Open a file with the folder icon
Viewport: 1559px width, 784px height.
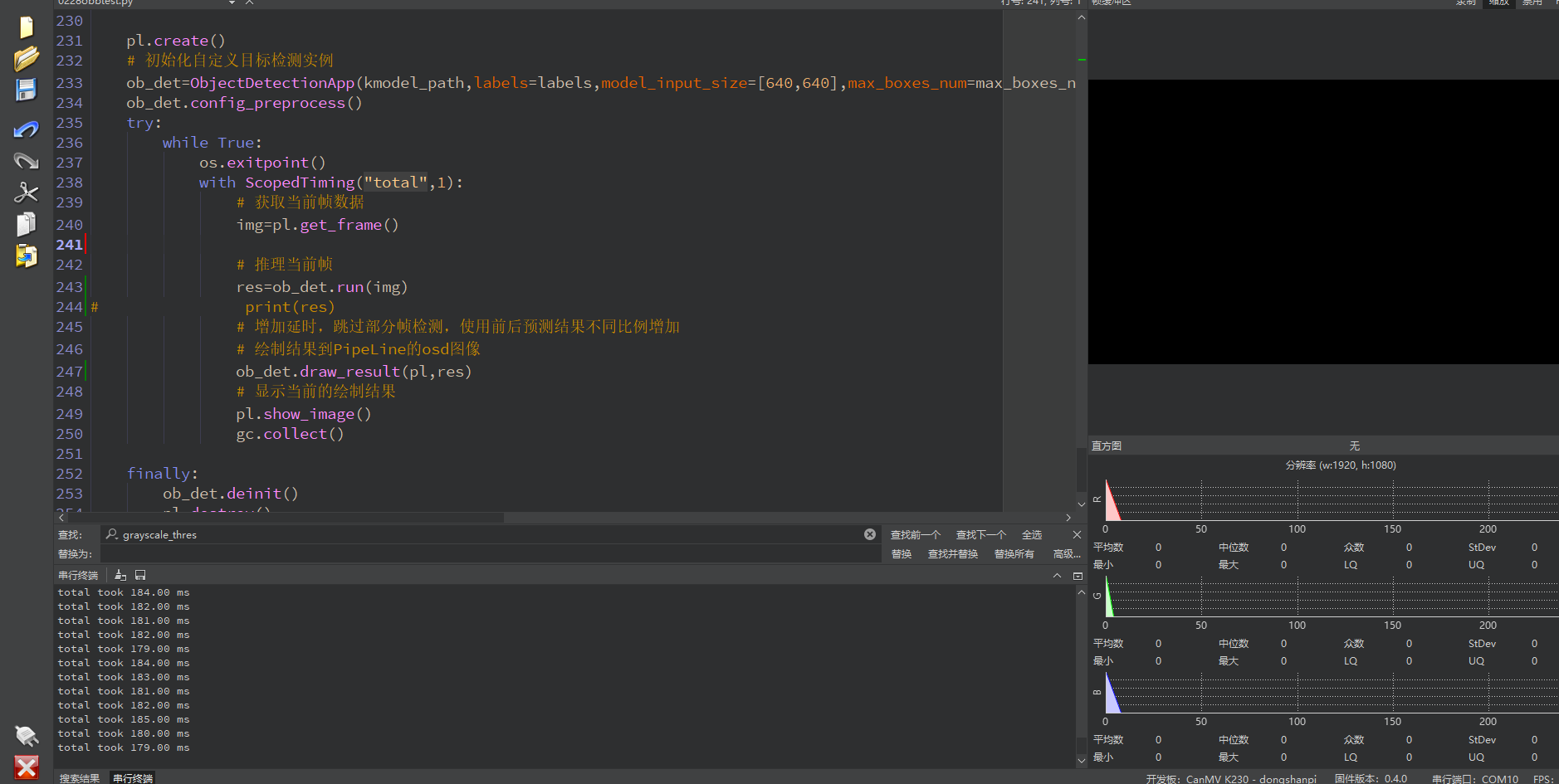point(26,59)
